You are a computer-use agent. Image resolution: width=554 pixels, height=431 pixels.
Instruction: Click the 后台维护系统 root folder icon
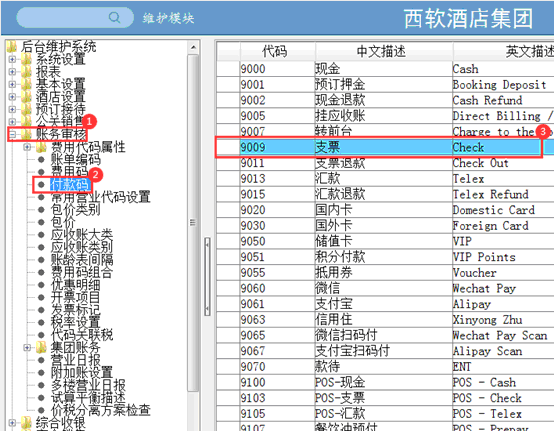pyautogui.click(x=12, y=46)
